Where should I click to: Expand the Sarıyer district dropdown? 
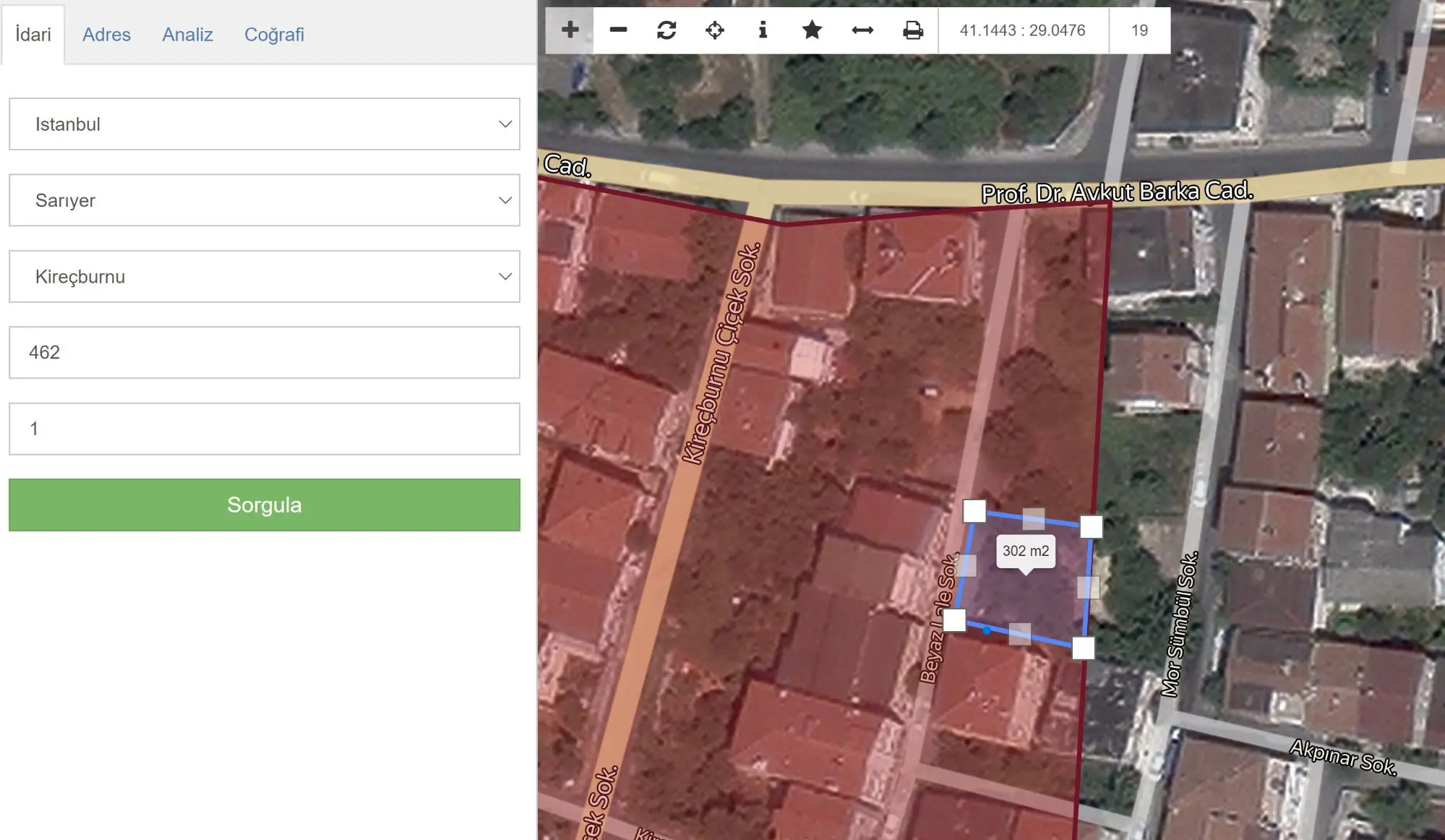(x=265, y=200)
